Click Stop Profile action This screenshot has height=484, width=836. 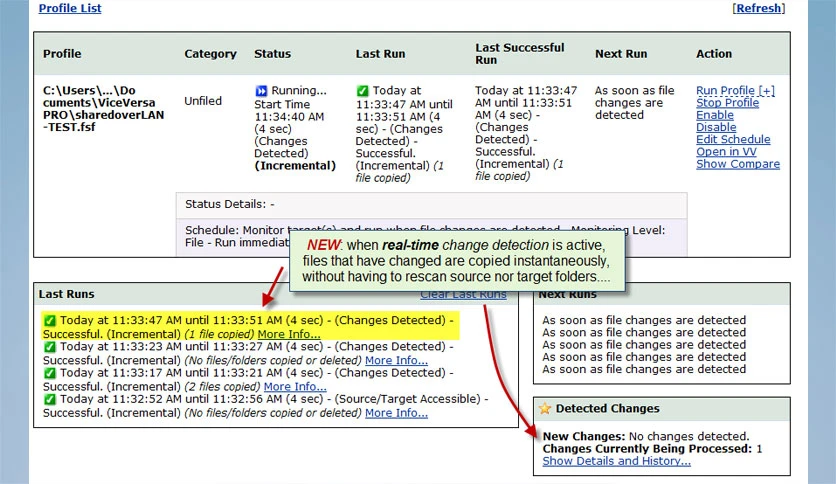727,103
